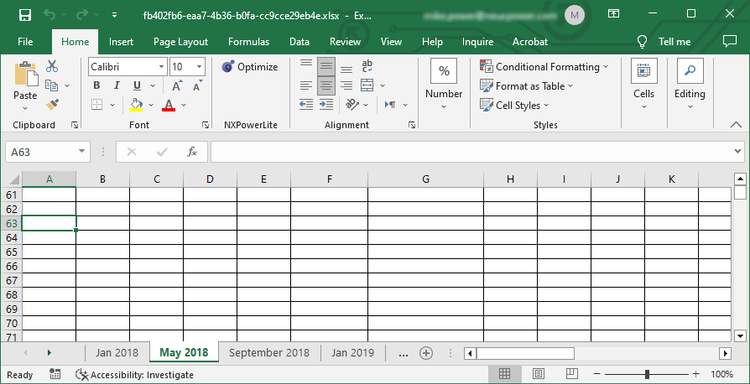Screen dimensions: 750x384
Task: Increase font size with the larger A
Action: tap(176, 86)
